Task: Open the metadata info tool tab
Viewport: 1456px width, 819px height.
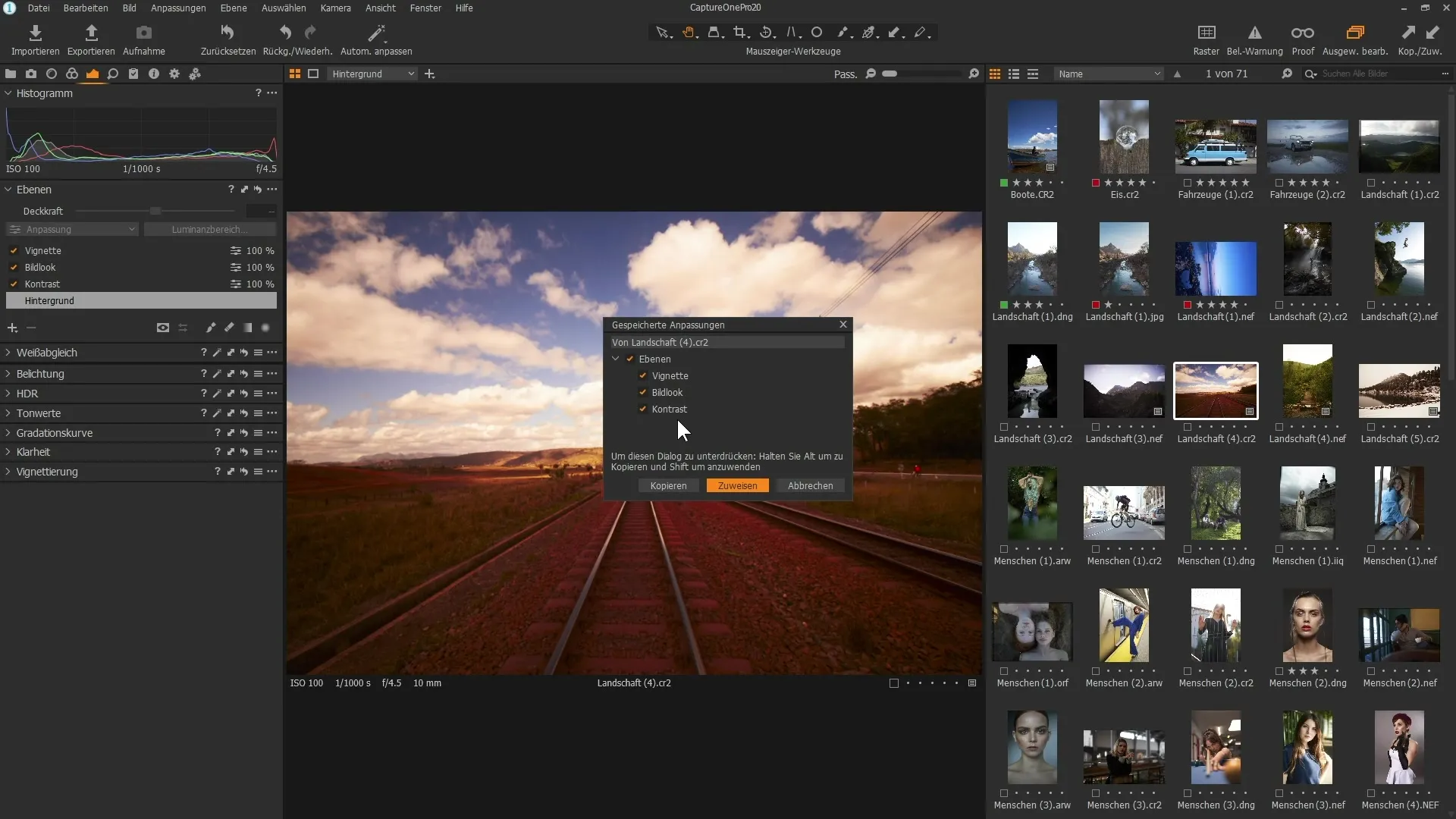Action: click(154, 74)
